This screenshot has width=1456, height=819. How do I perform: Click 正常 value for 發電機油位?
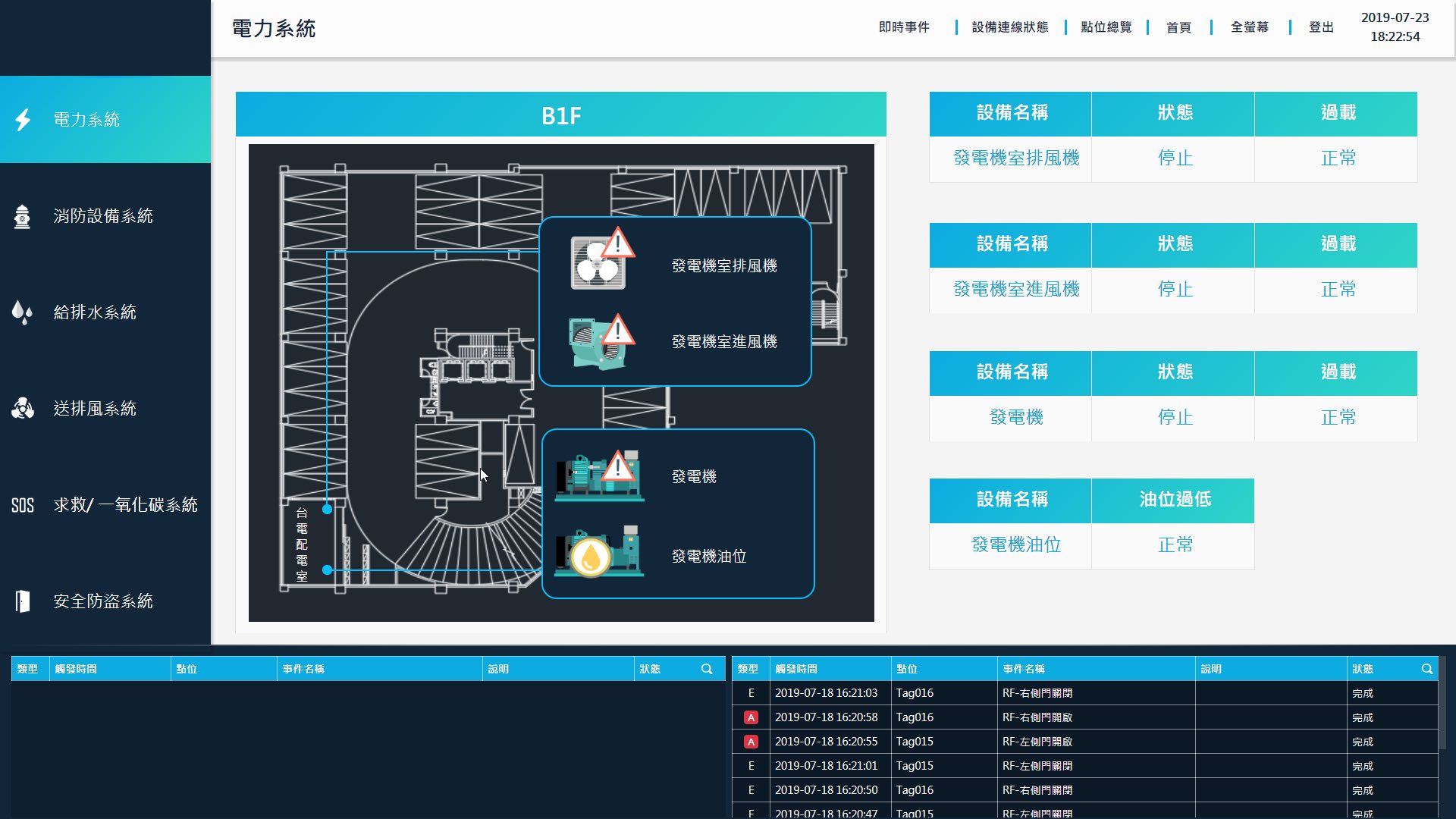coord(1175,545)
